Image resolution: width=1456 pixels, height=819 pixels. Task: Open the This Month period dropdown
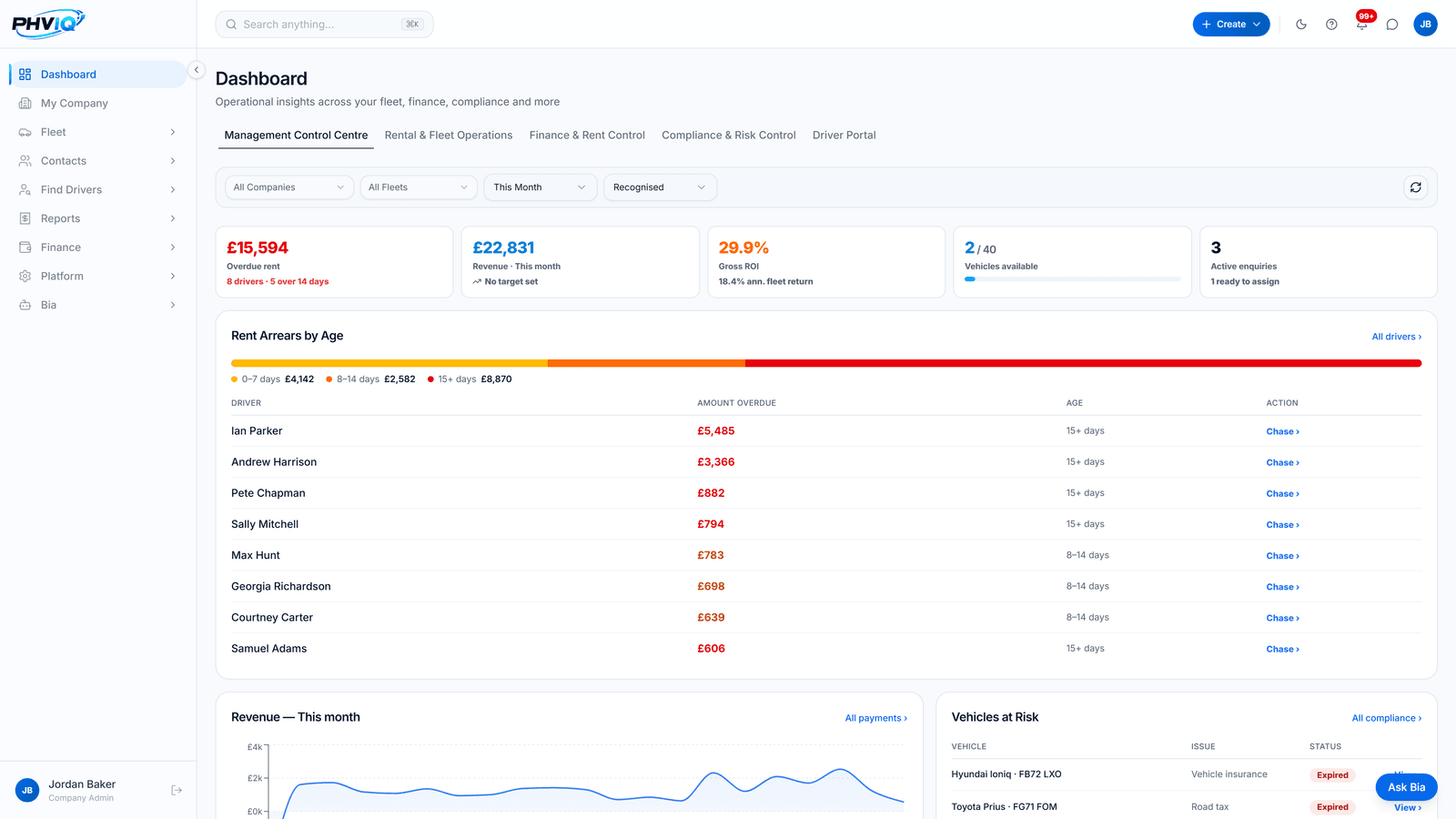click(x=541, y=187)
